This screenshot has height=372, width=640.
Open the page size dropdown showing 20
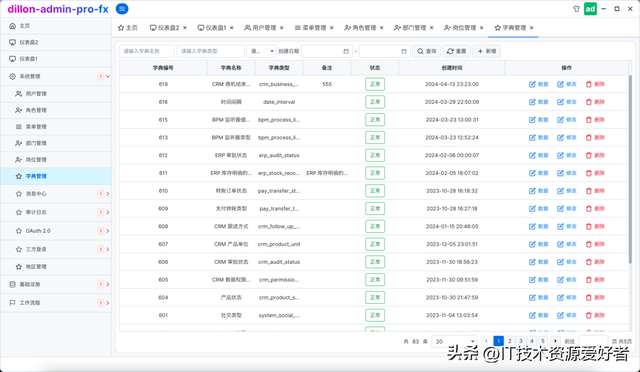click(x=454, y=341)
